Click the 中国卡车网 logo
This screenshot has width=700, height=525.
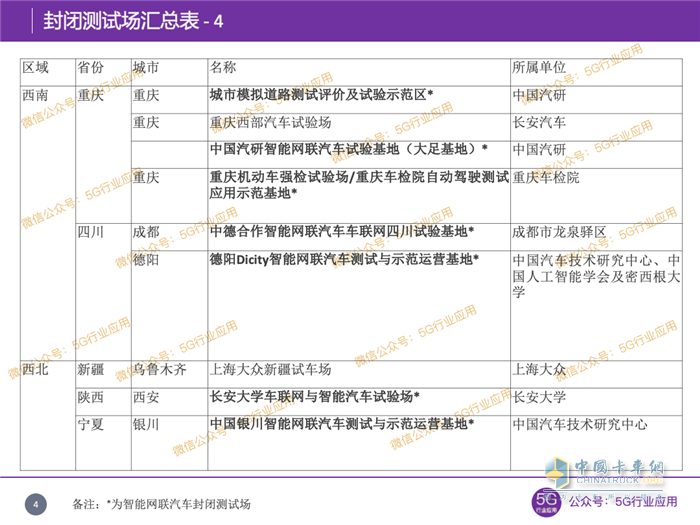(x=605, y=475)
